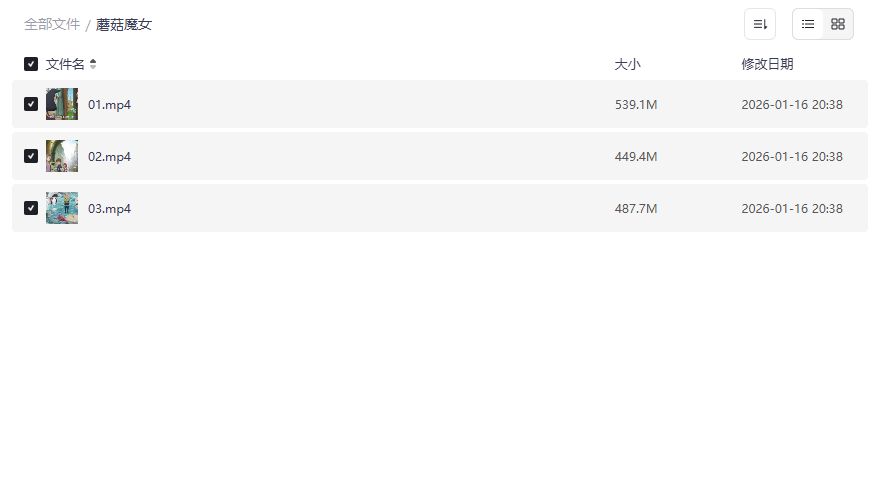Image resolution: width=878 pixels, height=495 pixels.
Task: Uncheck the 01.mp4 checkbox
Action: (x=31, y=104)
